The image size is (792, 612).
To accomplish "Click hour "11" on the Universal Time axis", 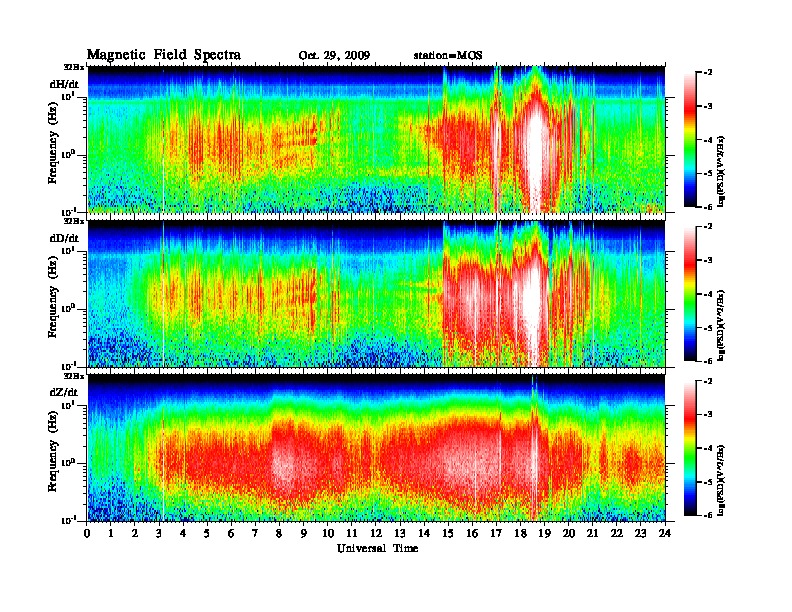I will (352, 534).
